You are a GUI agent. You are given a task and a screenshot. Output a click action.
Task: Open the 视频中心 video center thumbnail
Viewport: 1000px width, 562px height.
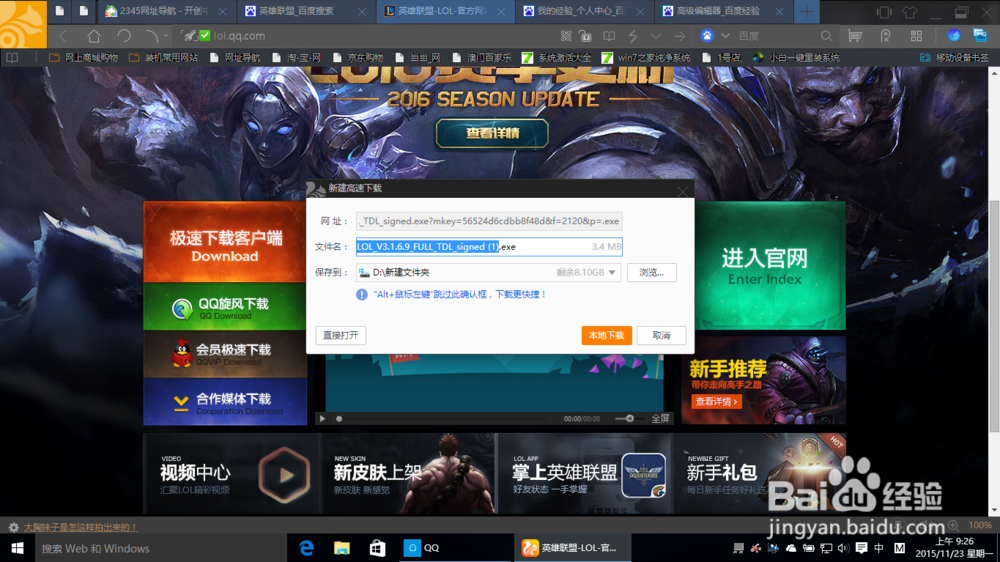[232, 473]
